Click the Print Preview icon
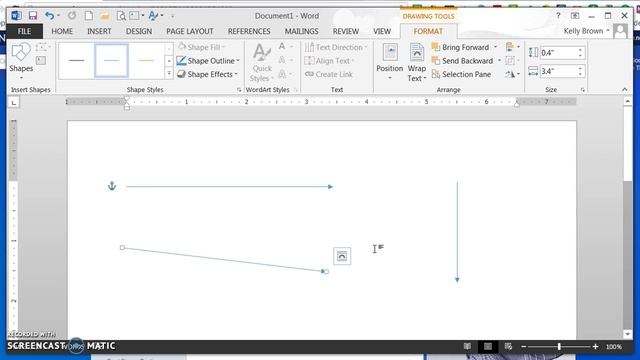Screen dimensions: 640x360 tap(121, 16)
